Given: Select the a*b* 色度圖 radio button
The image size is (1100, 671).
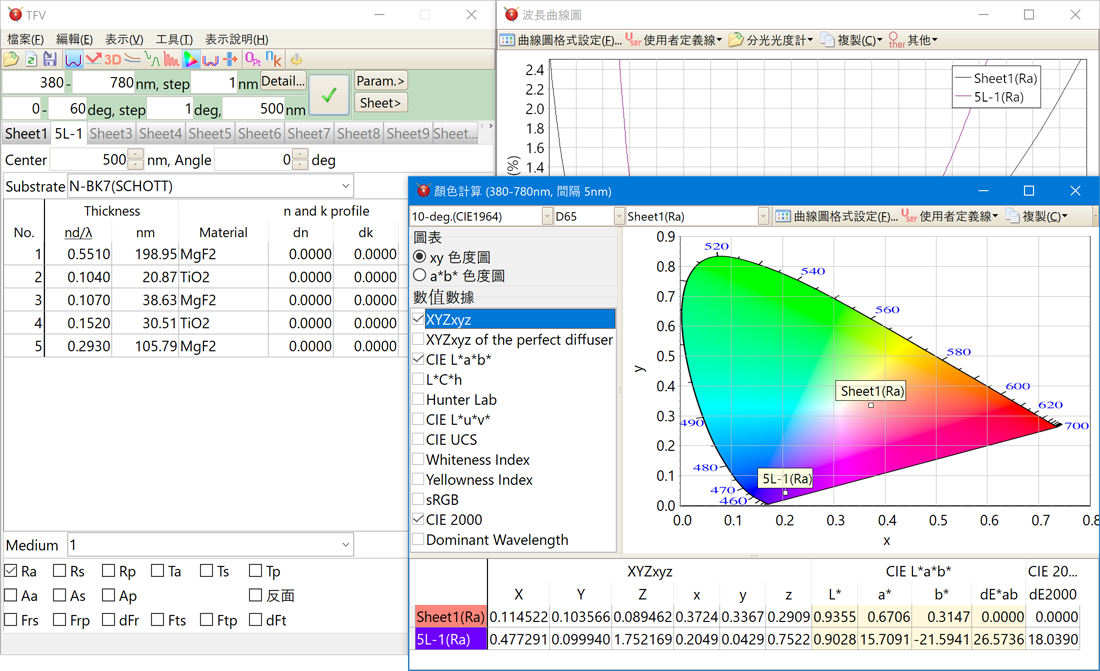Looking at the screenshot, I should point(420,276).
